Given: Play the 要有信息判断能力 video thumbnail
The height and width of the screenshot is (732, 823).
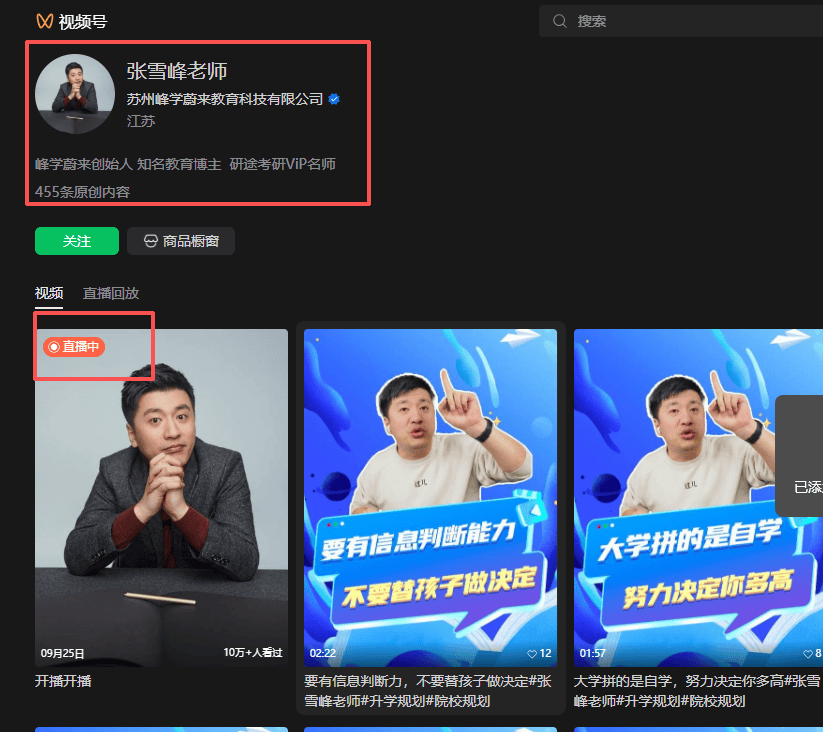Looking at the screenshot, I should click(x=430, y=495).
